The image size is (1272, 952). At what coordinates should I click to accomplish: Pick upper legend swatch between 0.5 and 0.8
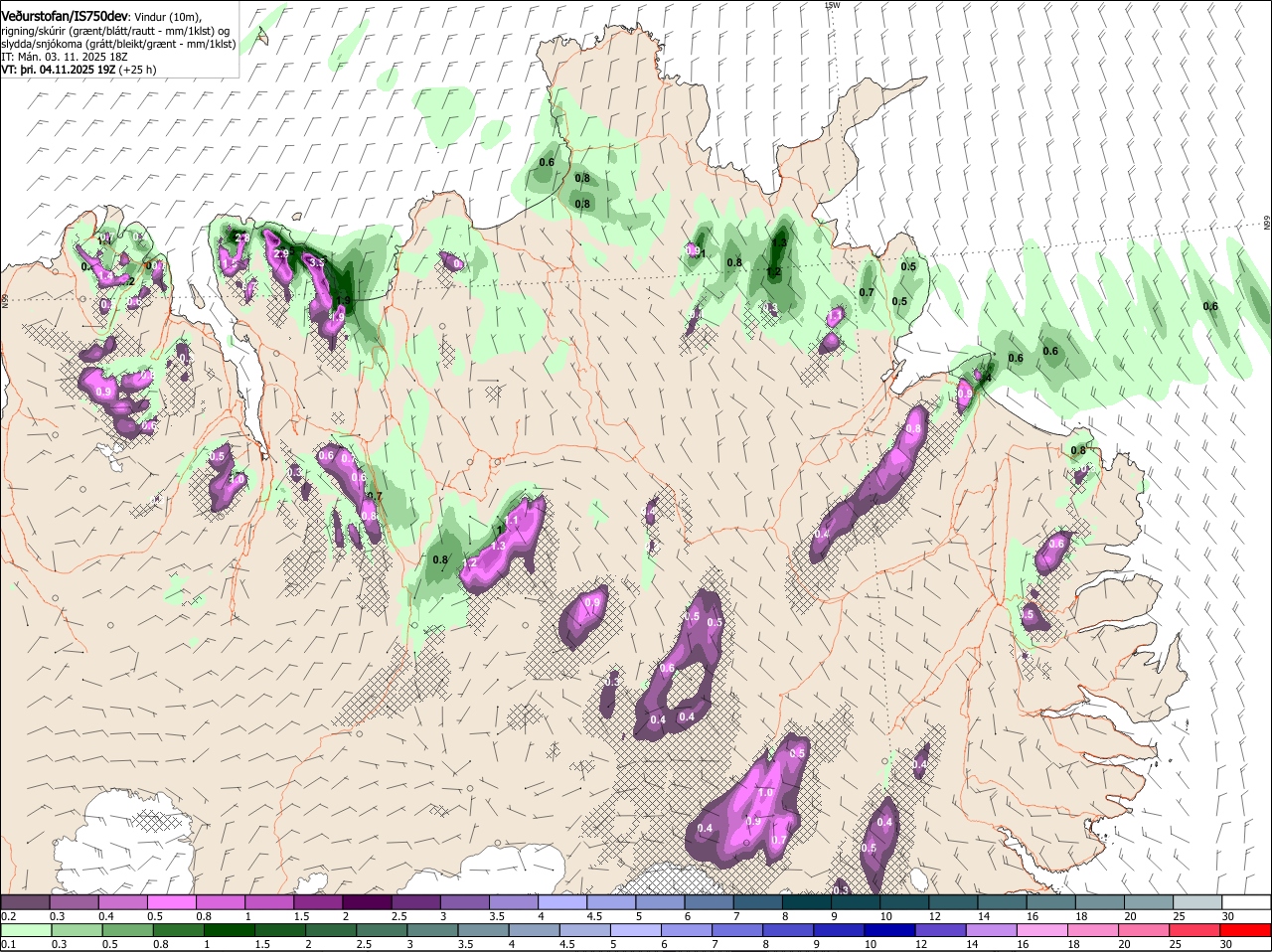point(172,901)
